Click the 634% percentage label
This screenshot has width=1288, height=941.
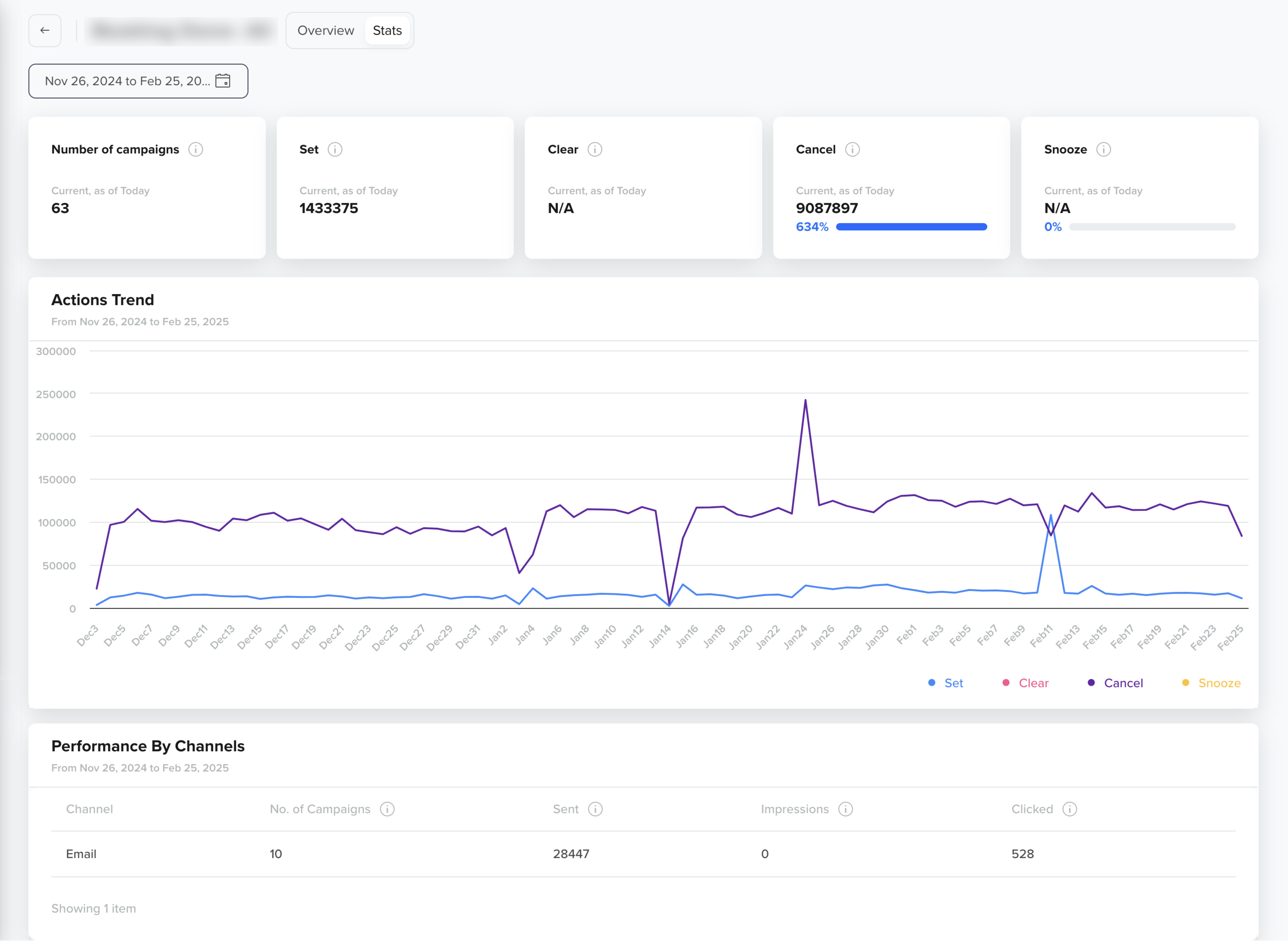pyautogui.click(x=812, y=227)
